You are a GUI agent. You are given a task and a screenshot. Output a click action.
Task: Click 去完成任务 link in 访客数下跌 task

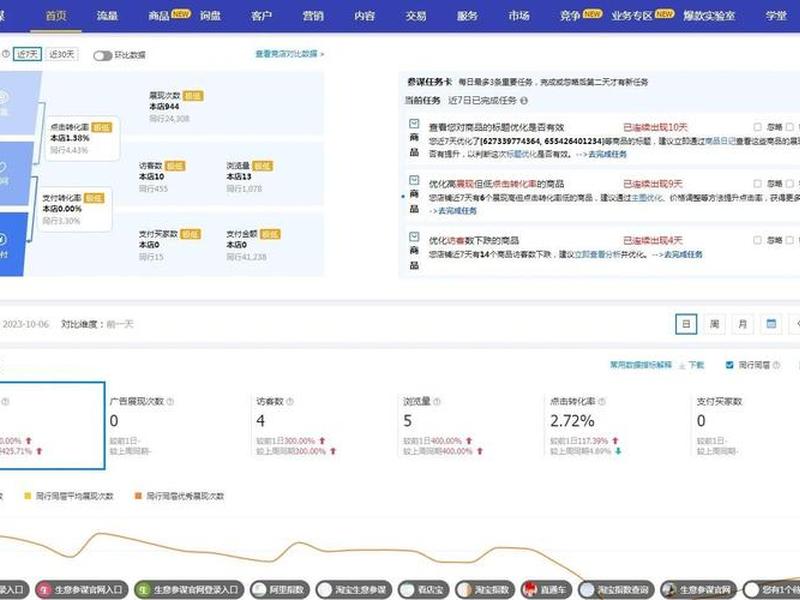coord(683,254)
